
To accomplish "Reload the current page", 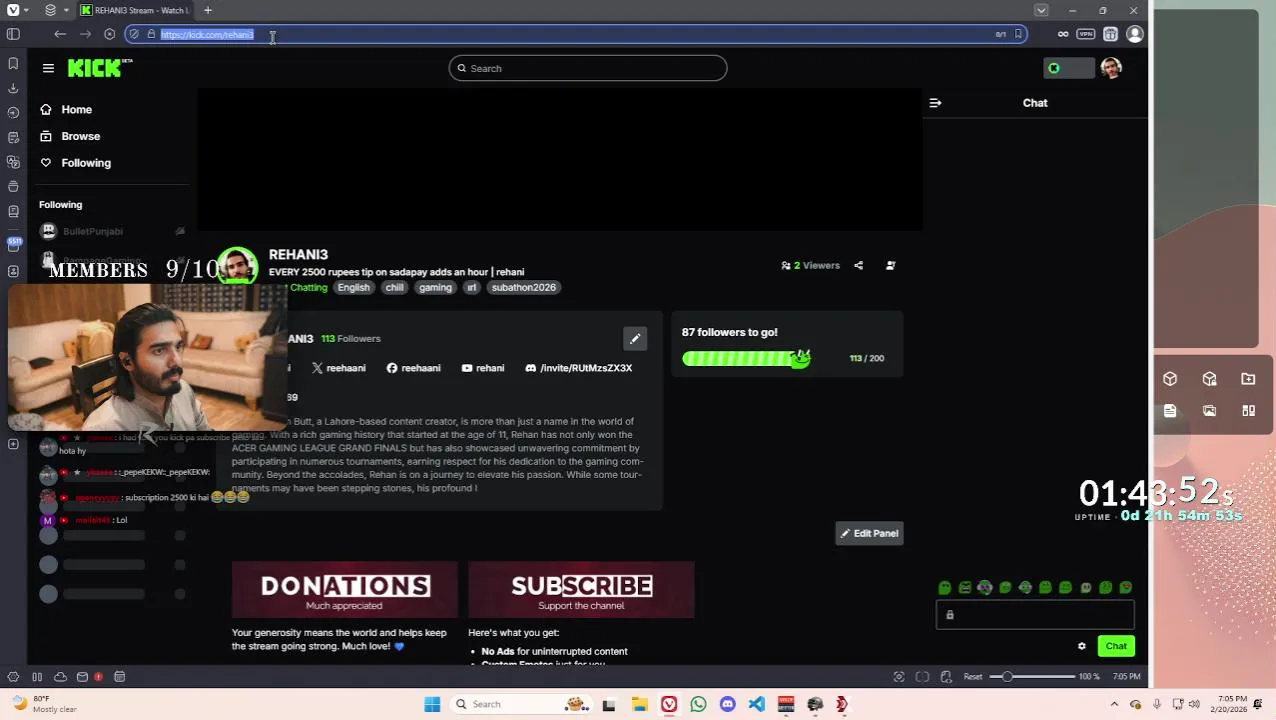I will click(x=110, y=34).
